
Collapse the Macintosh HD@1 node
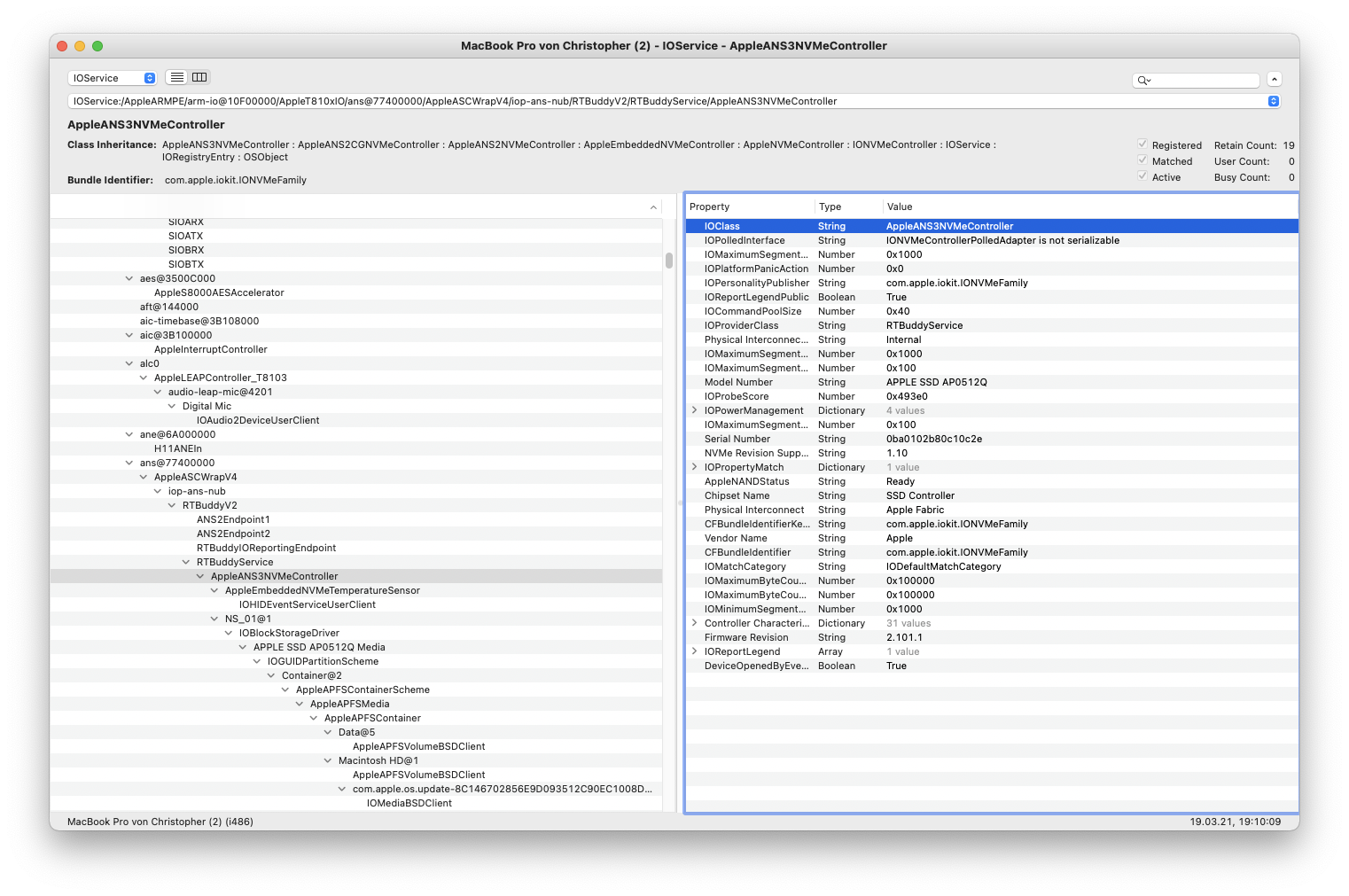(x=328, y=760)
